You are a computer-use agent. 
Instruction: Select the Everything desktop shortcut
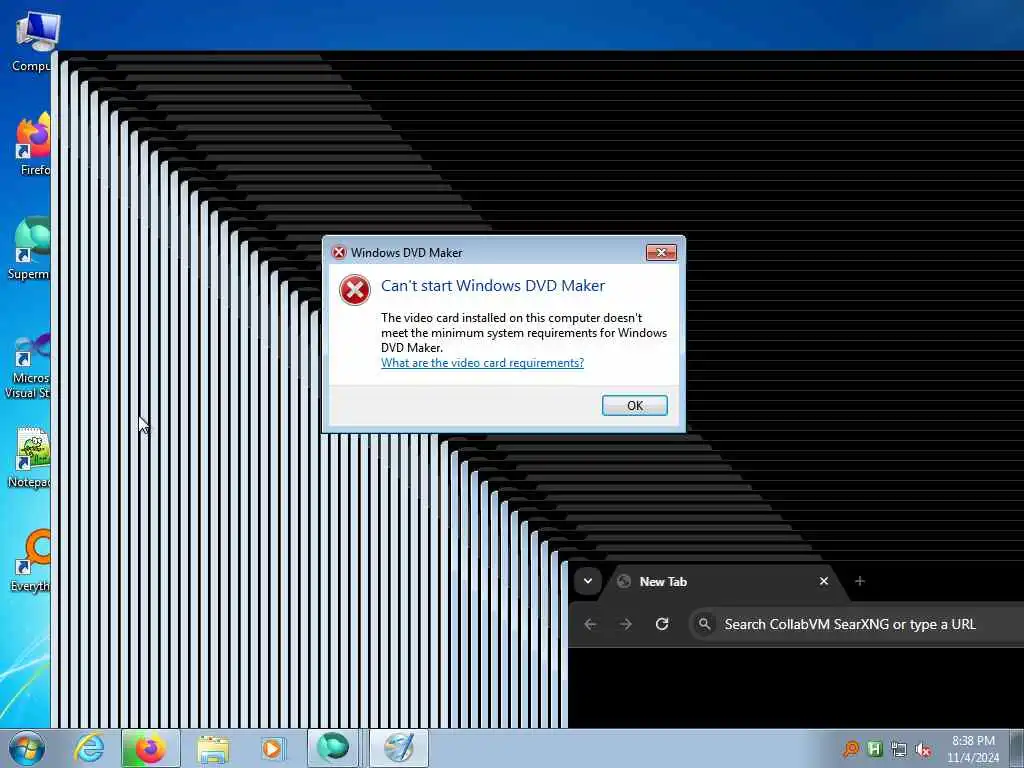30,560
